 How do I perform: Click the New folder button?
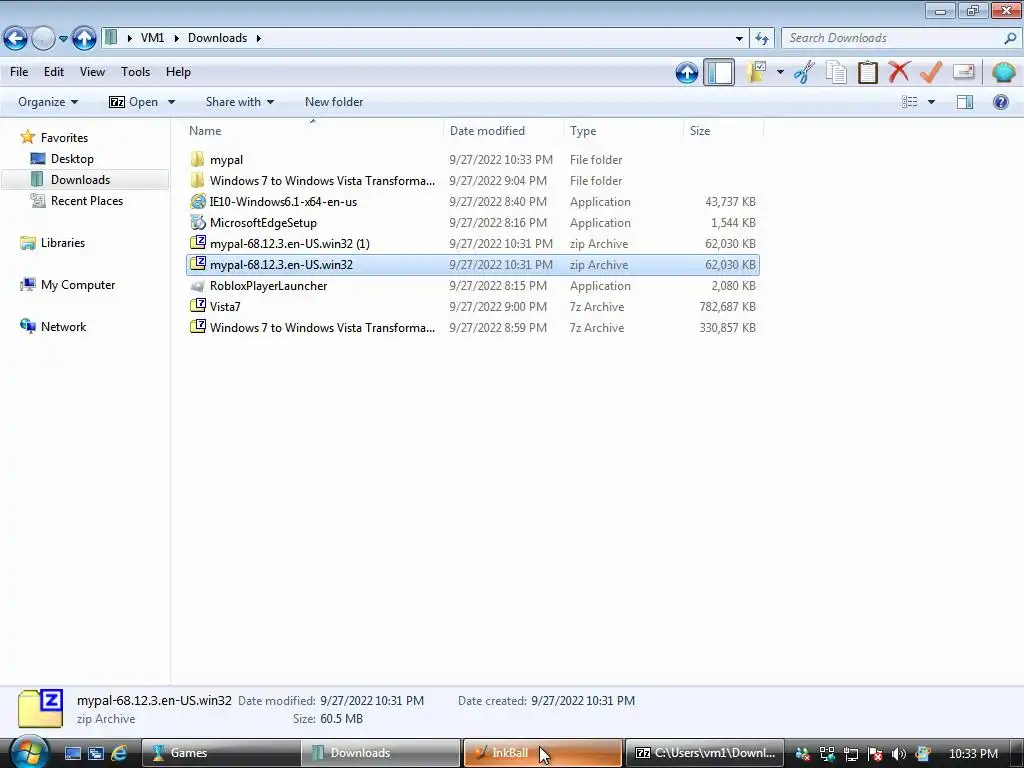334,102
